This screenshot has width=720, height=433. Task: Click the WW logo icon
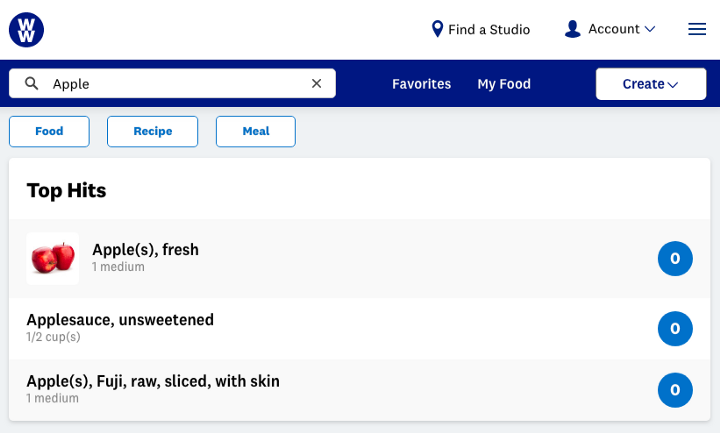coord(26,29)
